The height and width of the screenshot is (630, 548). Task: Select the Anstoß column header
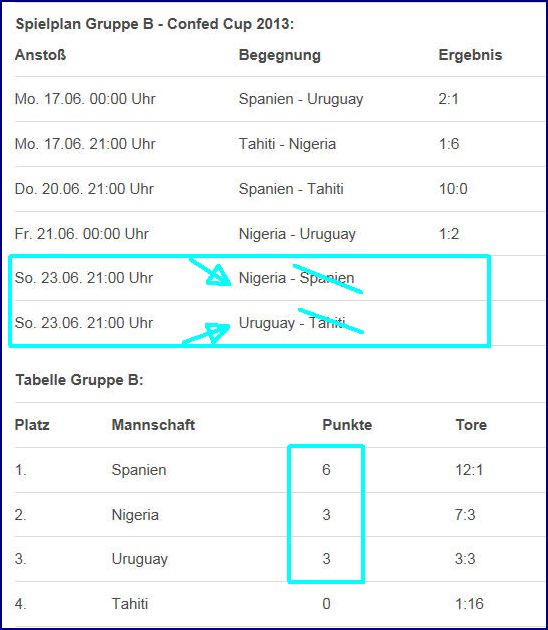tap(40, 55)
